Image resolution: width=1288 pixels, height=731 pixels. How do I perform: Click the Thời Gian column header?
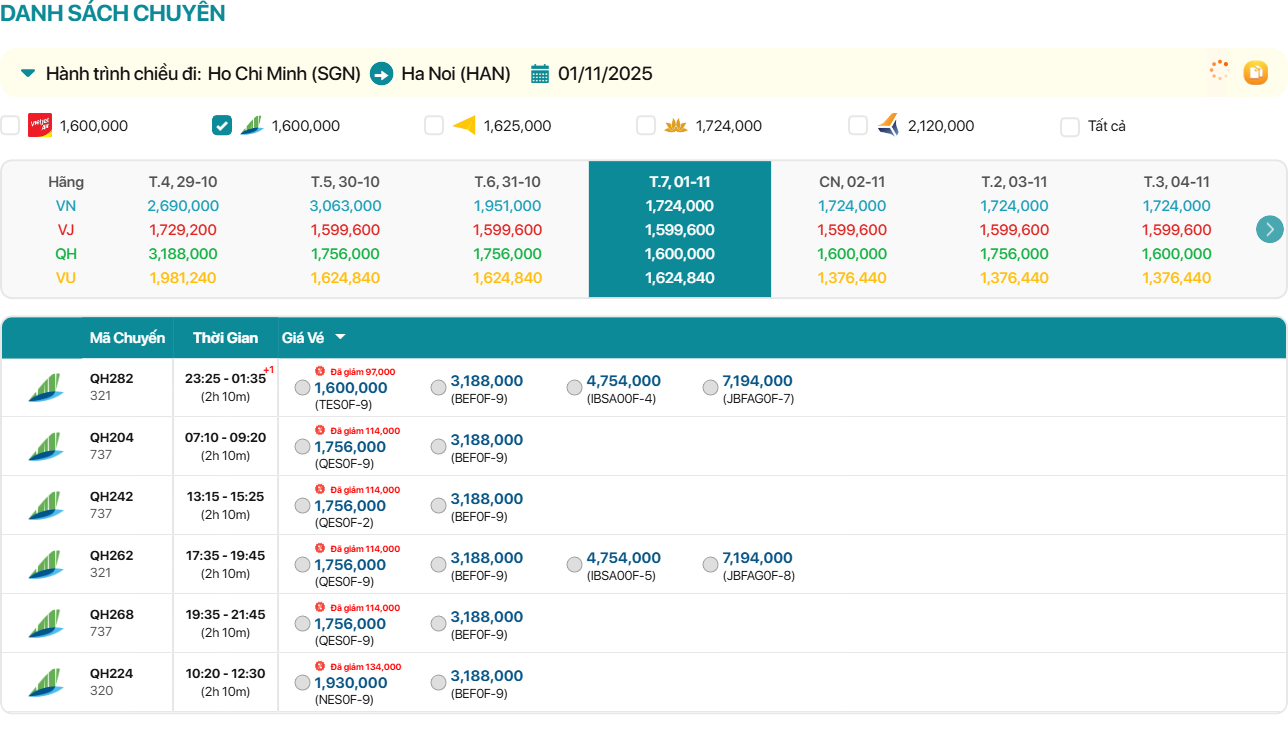point(225,338)
